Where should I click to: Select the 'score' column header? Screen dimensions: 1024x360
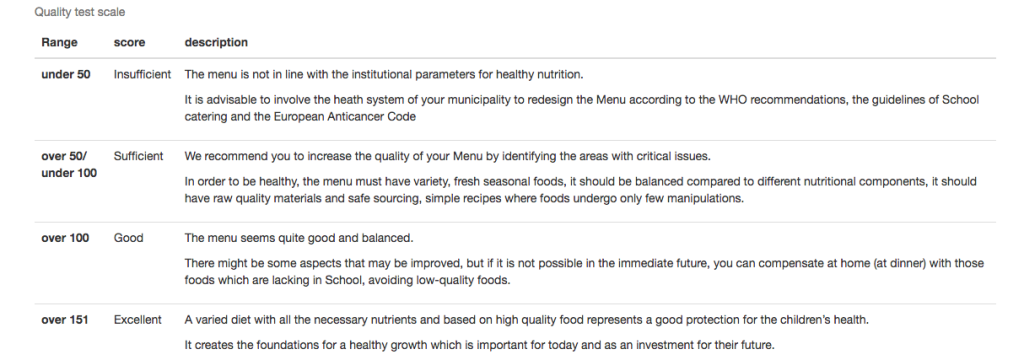tap(129, 42)
